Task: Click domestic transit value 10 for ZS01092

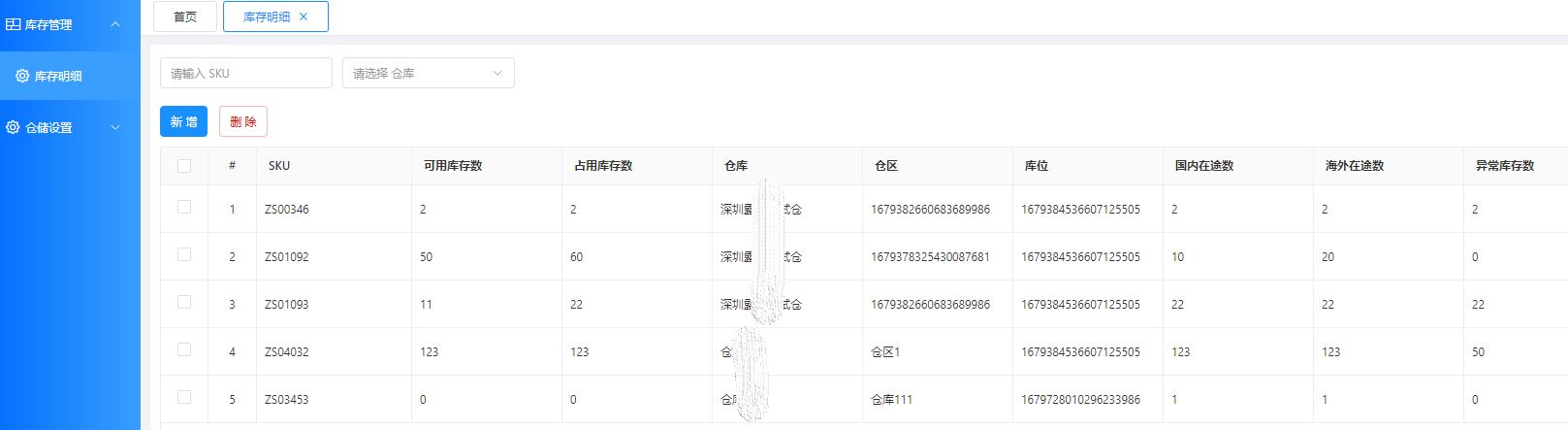Action: pyautogui.click(x=1178, y=257)
